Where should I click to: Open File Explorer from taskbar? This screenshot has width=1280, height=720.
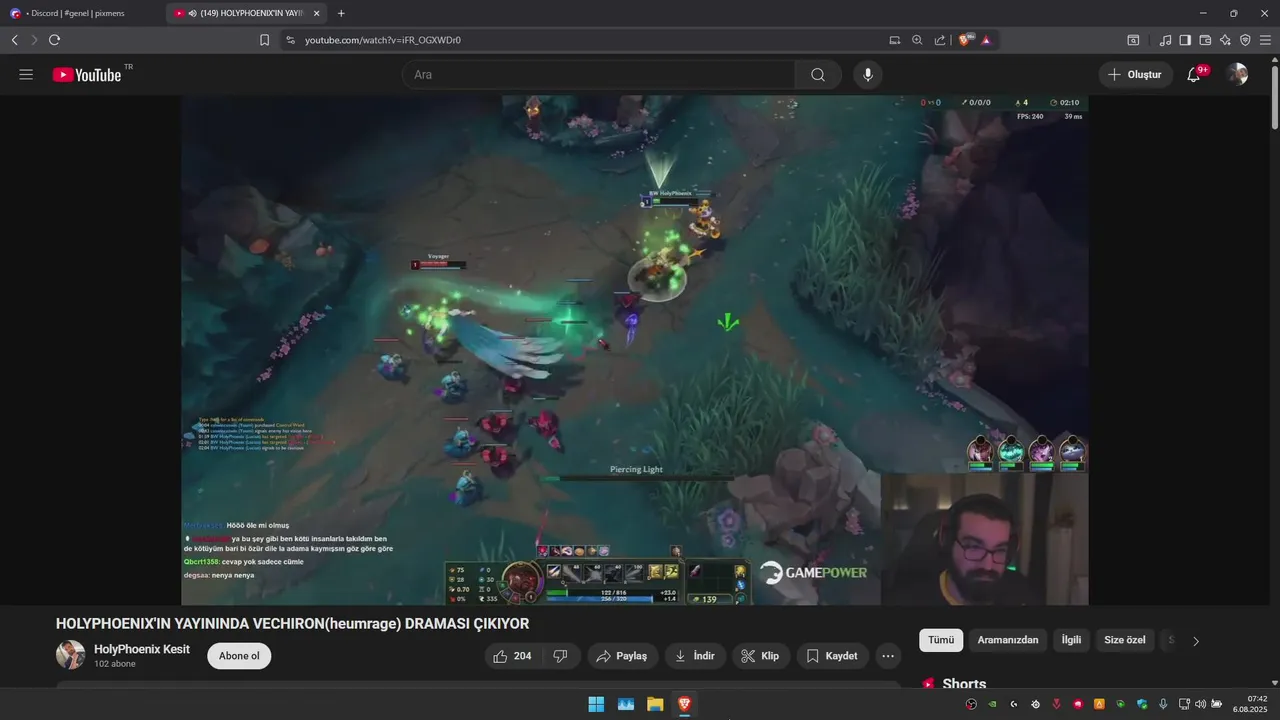coord(655,704)
